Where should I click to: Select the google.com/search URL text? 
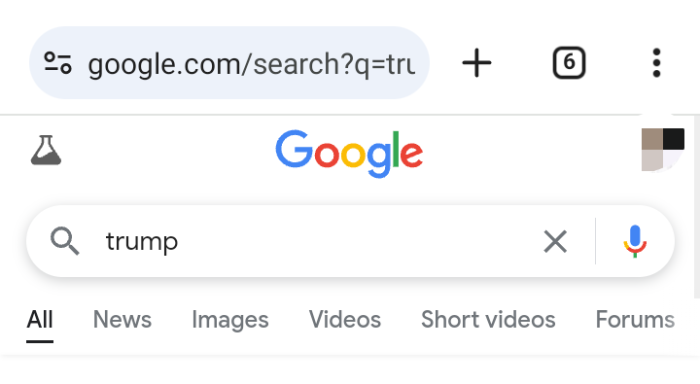pos(251,64)
